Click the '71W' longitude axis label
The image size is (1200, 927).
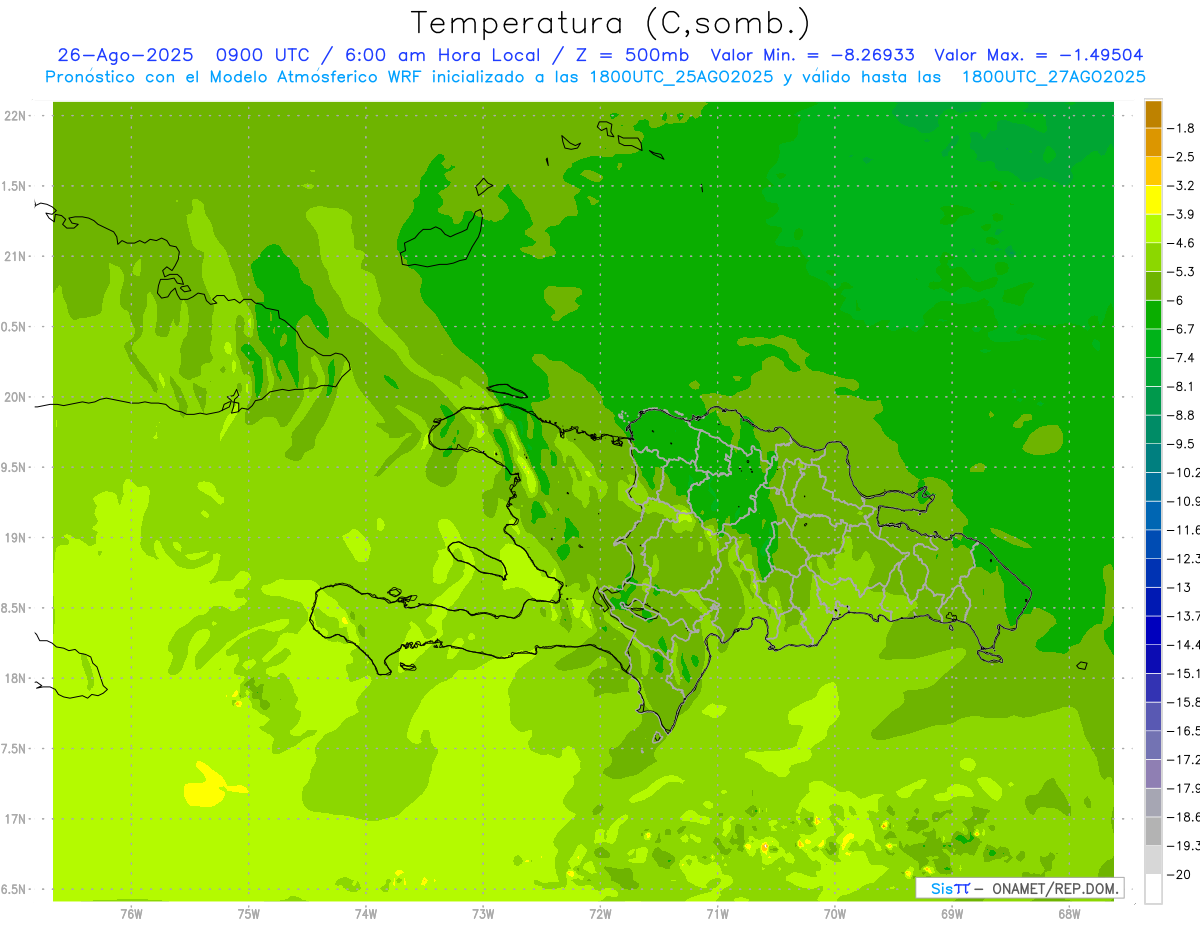(717, 913)
